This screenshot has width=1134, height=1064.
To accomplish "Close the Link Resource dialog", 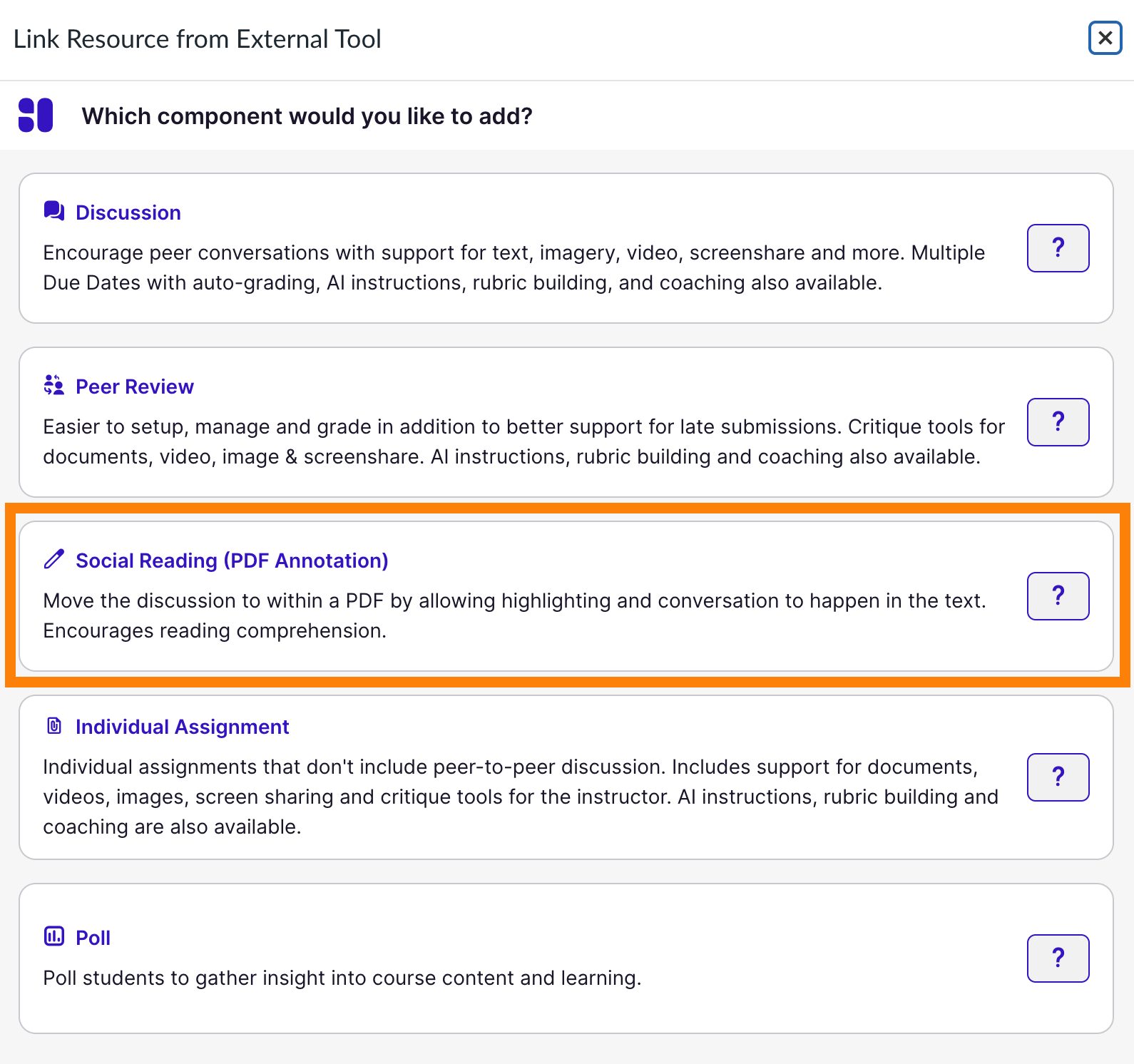I will 1105,39.
